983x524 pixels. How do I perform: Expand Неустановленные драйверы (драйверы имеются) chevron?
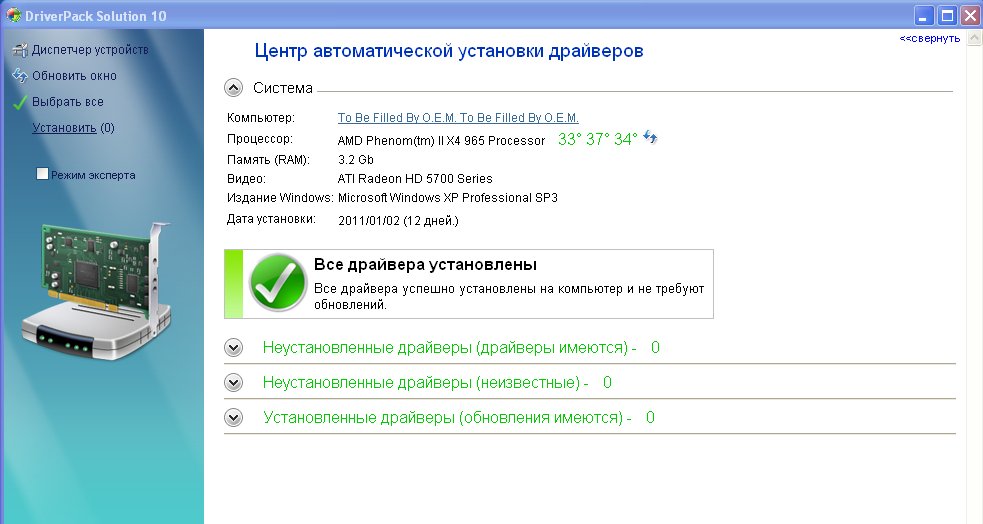click(x=233, y=348)
